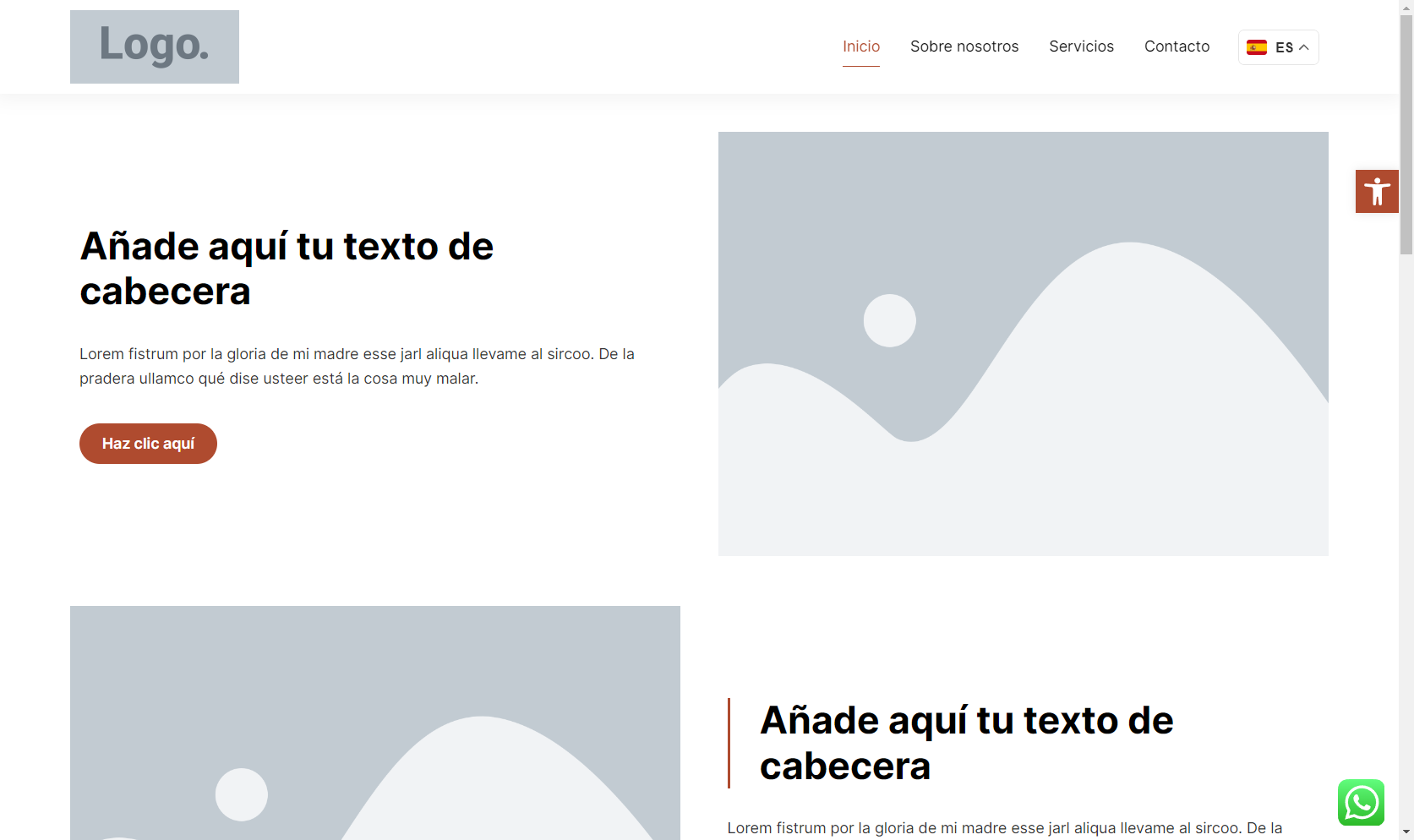Click the second heading beside red bar
Image resolution: width=1414 pixels, height=840 pixels.
click(x=966, y=743)
